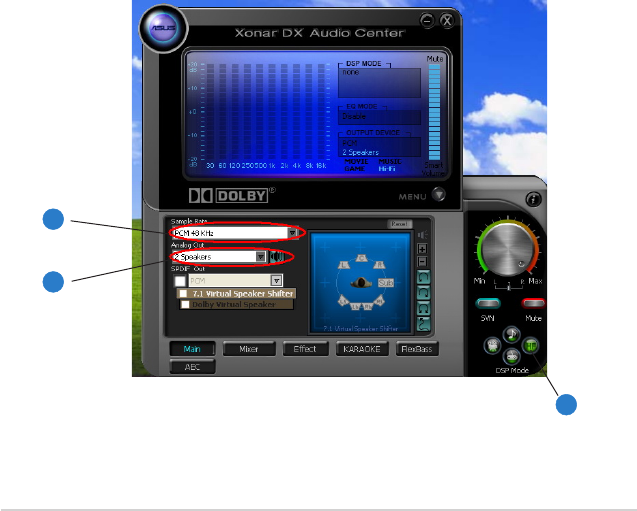637x511 pixels.
Task: Enable the SPDIF Out checkbox
Action: 180,281
